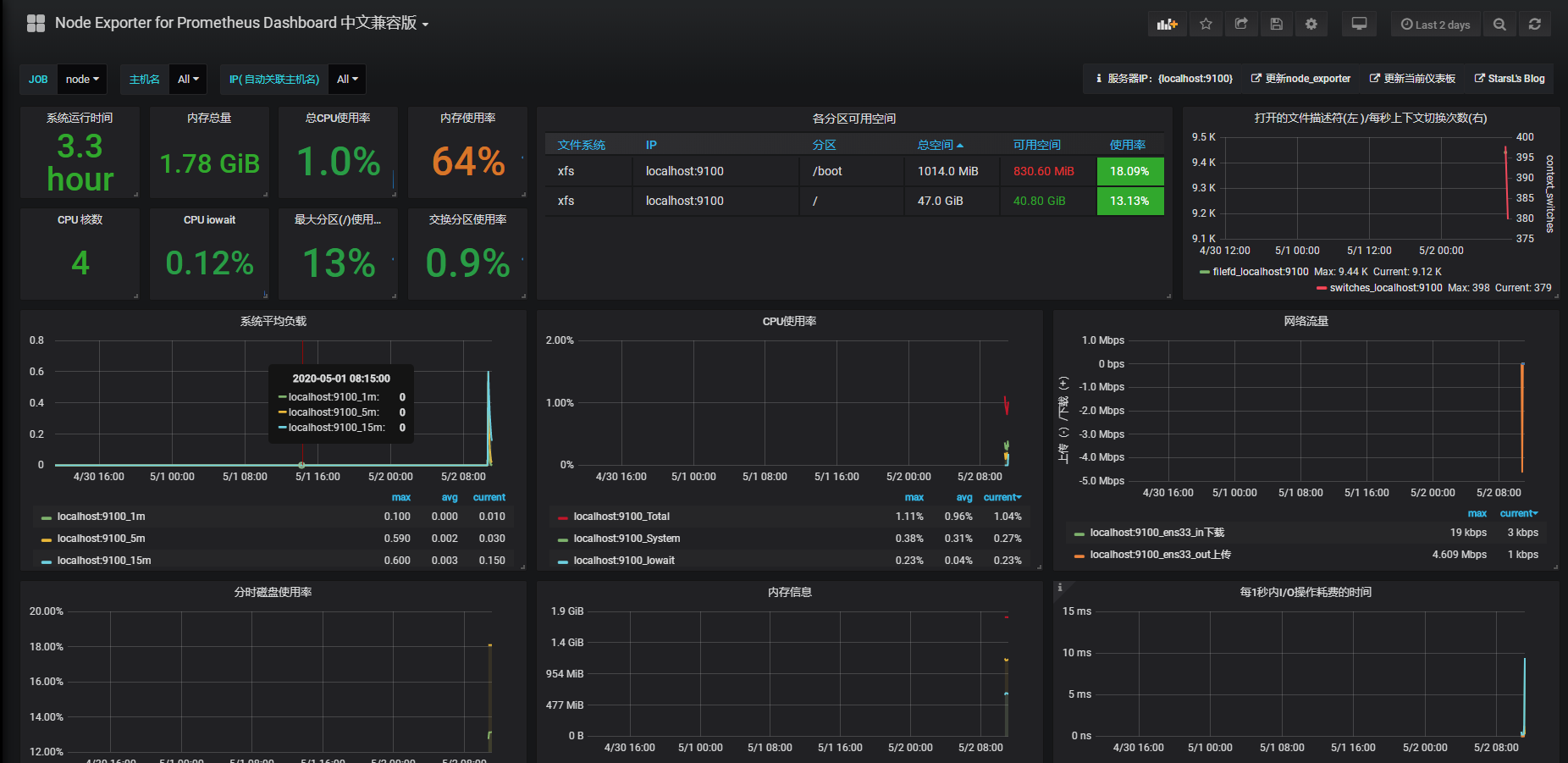
Task: Sort table by 分区 column
Action: [x=824, y=145]
